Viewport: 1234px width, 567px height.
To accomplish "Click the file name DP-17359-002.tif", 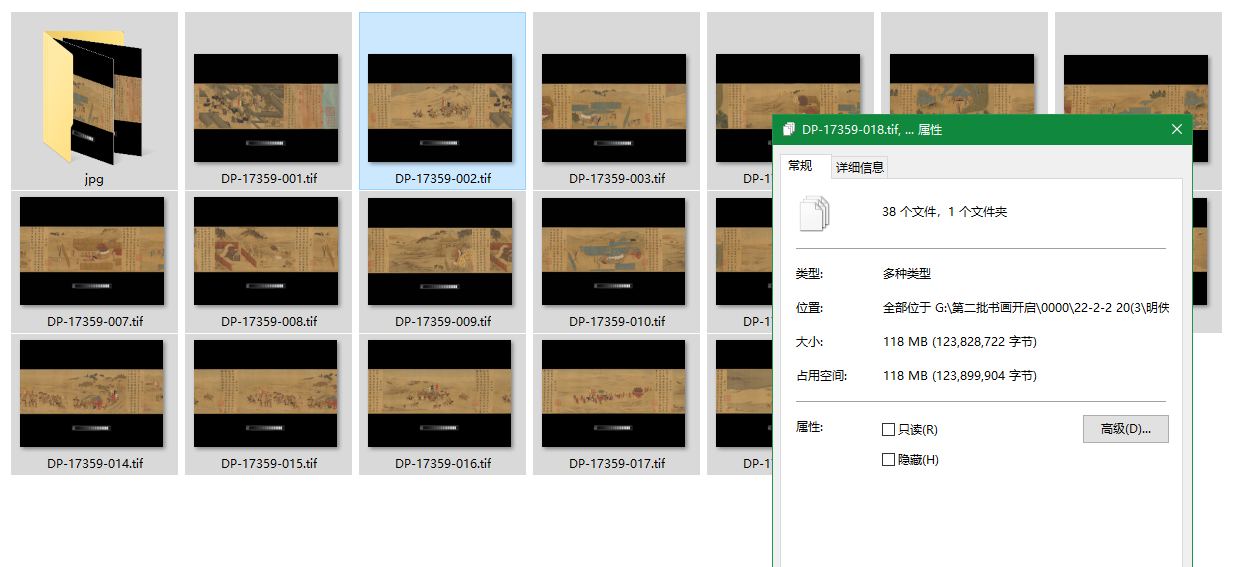I will click(443, 179).
